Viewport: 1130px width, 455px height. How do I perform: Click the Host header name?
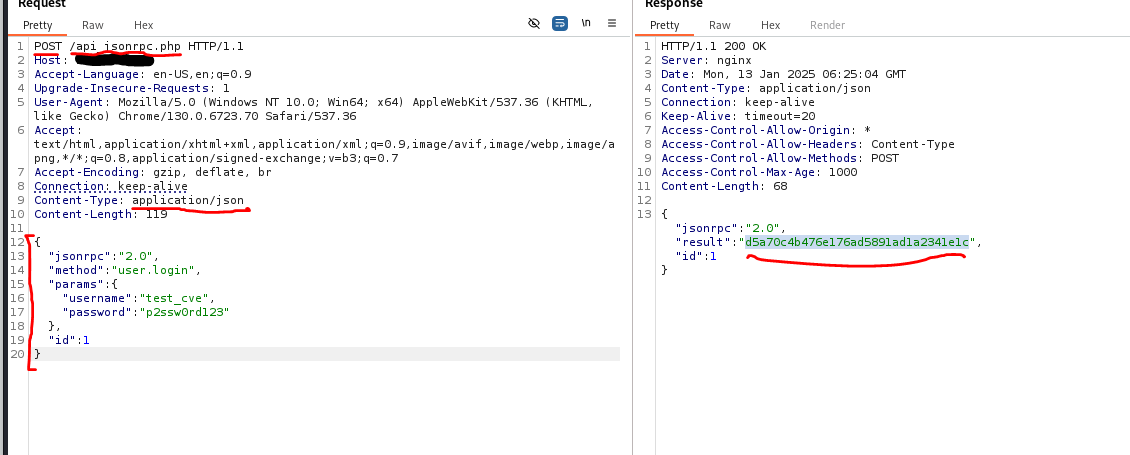click(x=50, y=61)
